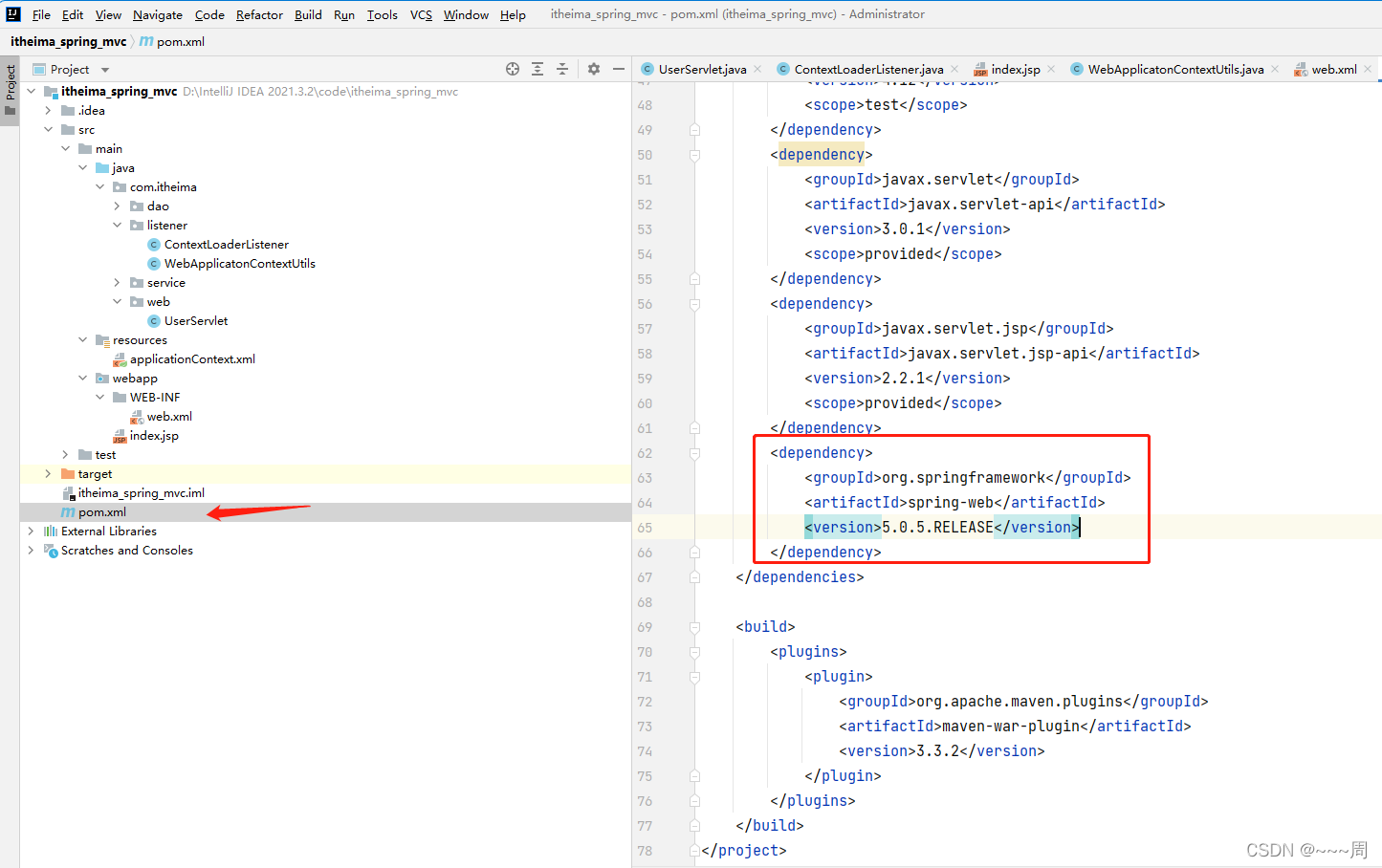Open the Project panel settings gear
1382x868 pixels.
click(x=594, y=69)
